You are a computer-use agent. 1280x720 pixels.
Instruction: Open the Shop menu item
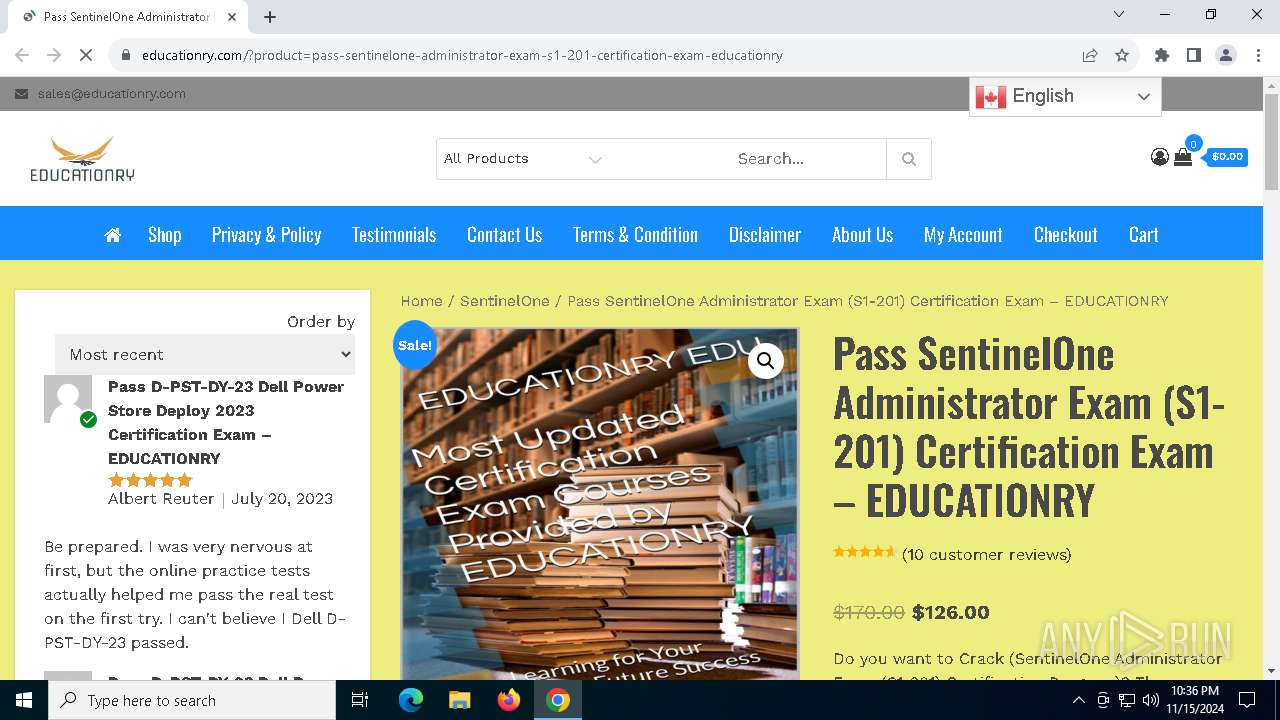pyautogui.click(x=165, y=235)
